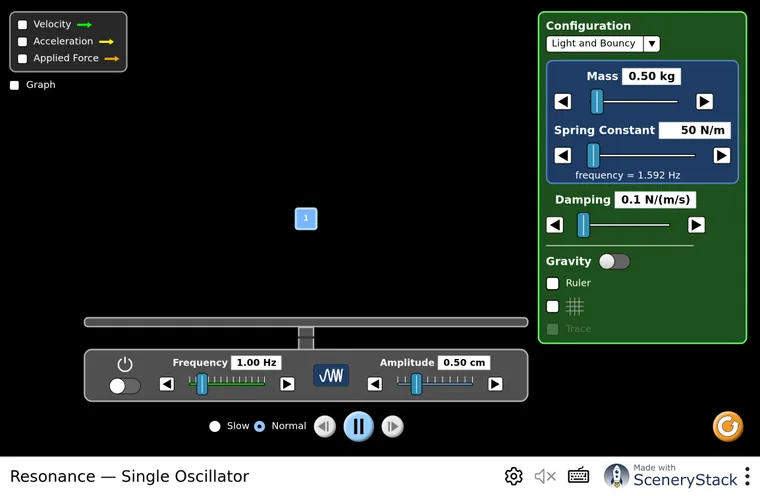Viewport: 760px width, 496px height.
Task: Increase mass with right arrow
Action: point(704,102)
